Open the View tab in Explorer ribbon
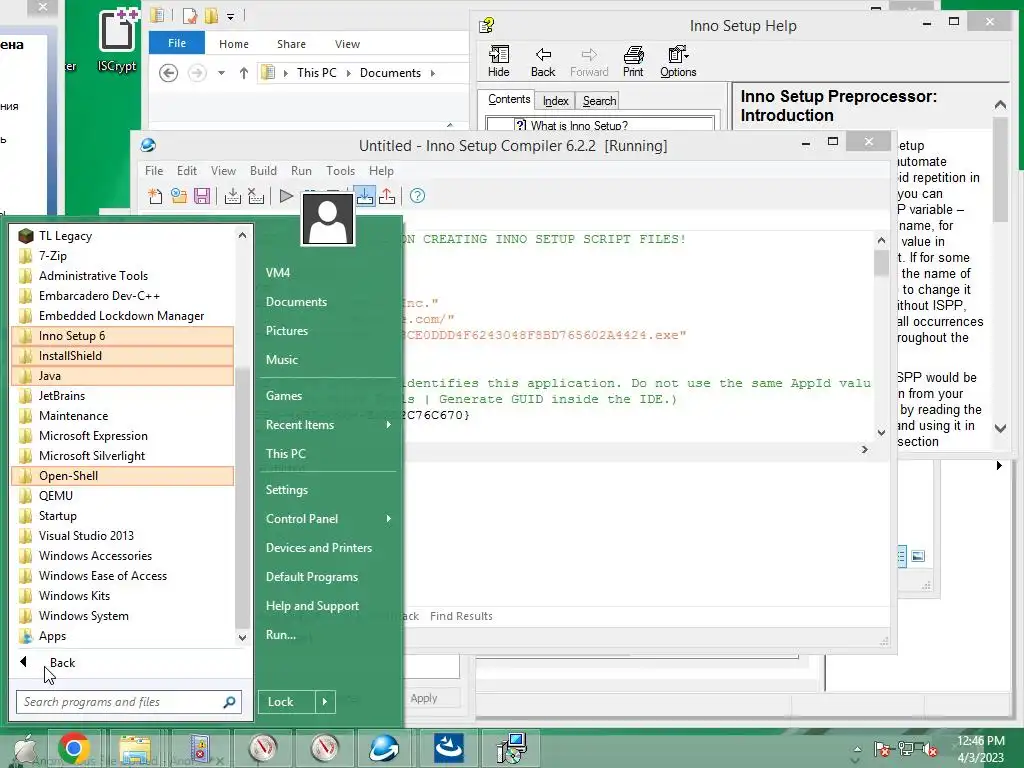 tap(347, 44)
